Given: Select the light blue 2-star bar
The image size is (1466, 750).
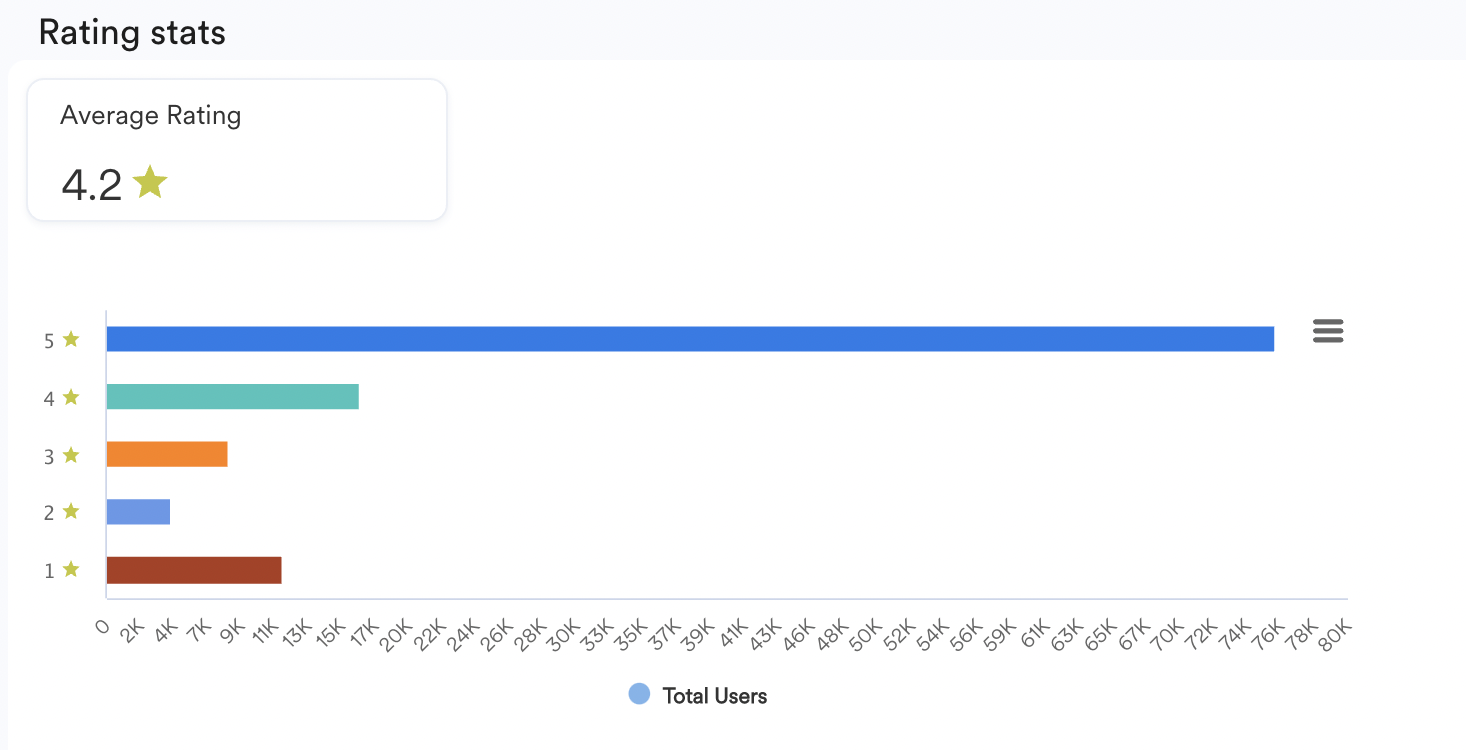Looking at the screenshot, I should 138,512.
